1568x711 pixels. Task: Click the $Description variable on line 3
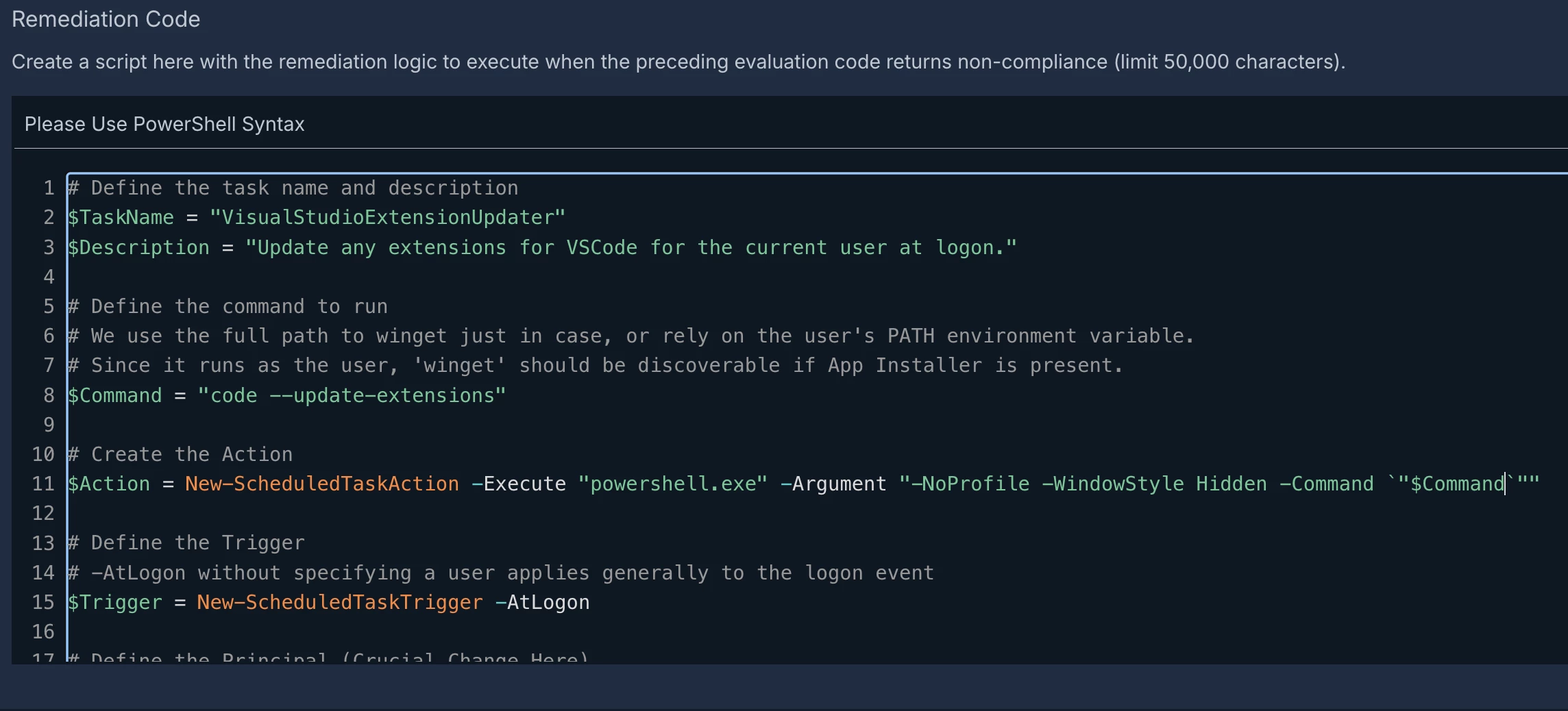138,247
